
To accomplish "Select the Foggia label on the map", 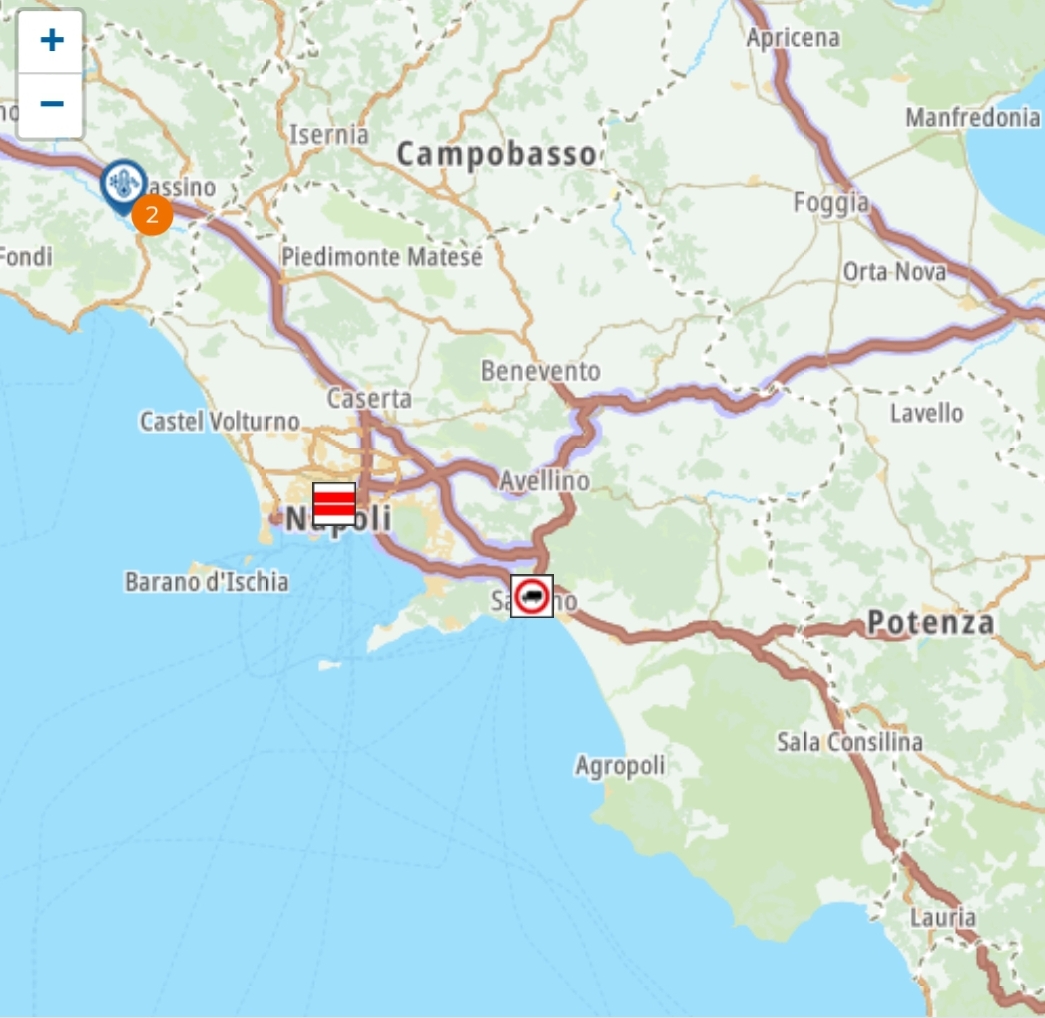I will (831, 202).
